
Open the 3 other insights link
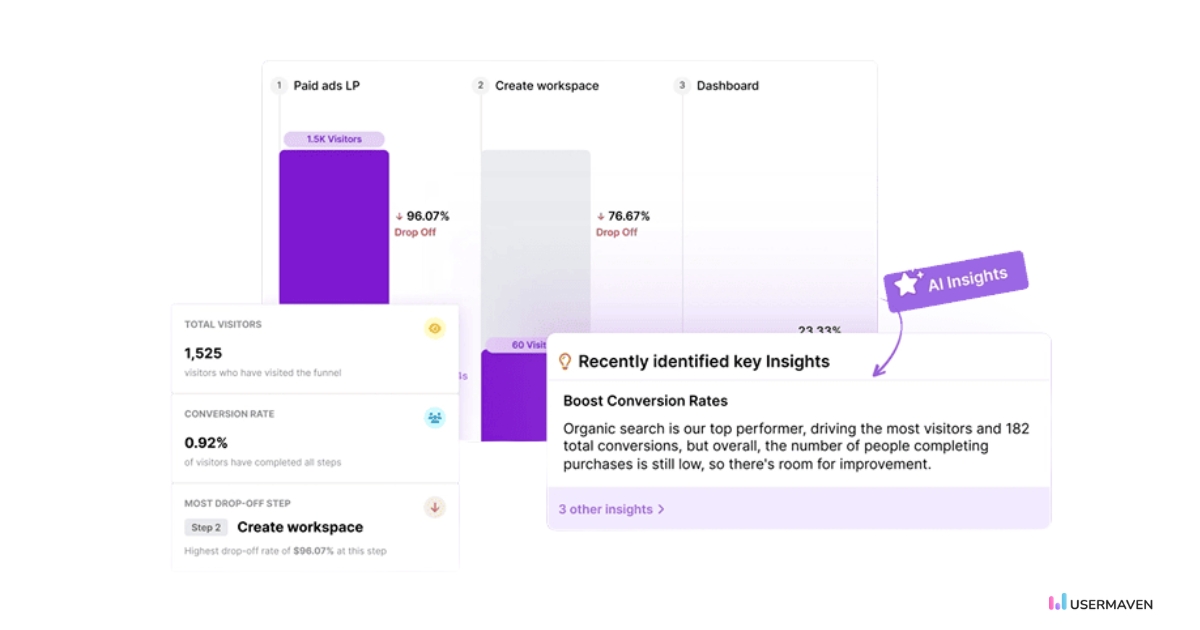606,510
